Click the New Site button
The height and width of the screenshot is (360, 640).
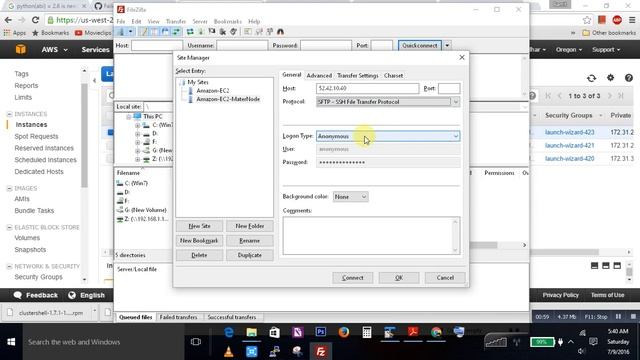[200, 226]
